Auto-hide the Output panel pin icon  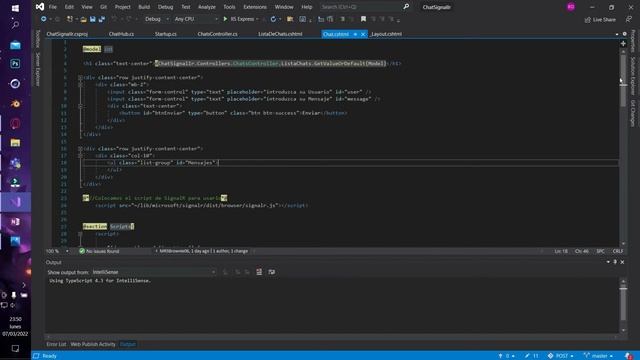615,262
